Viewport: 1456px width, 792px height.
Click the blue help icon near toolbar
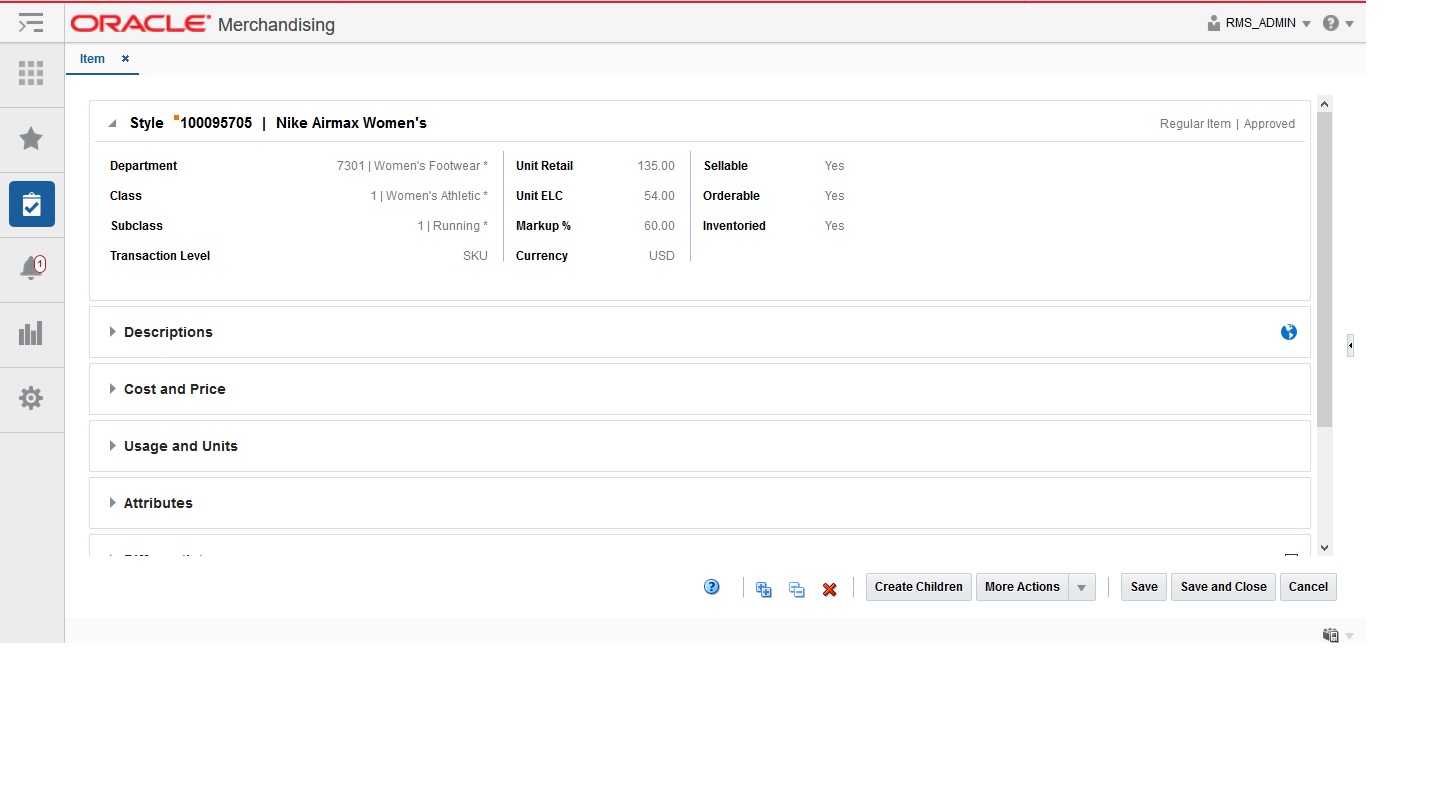coord(712,587)
